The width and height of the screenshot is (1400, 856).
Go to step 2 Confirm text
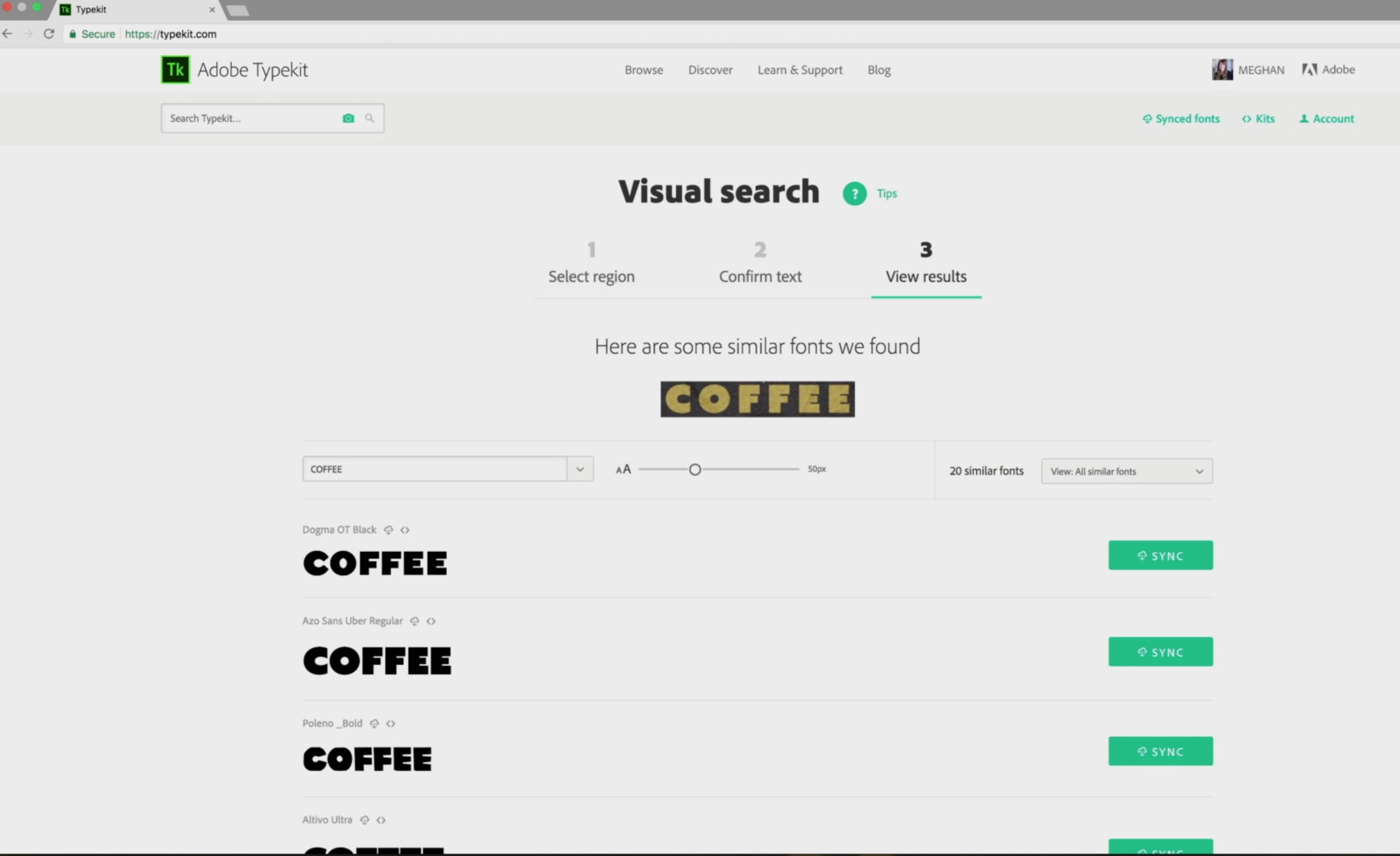tap(760, 265)
